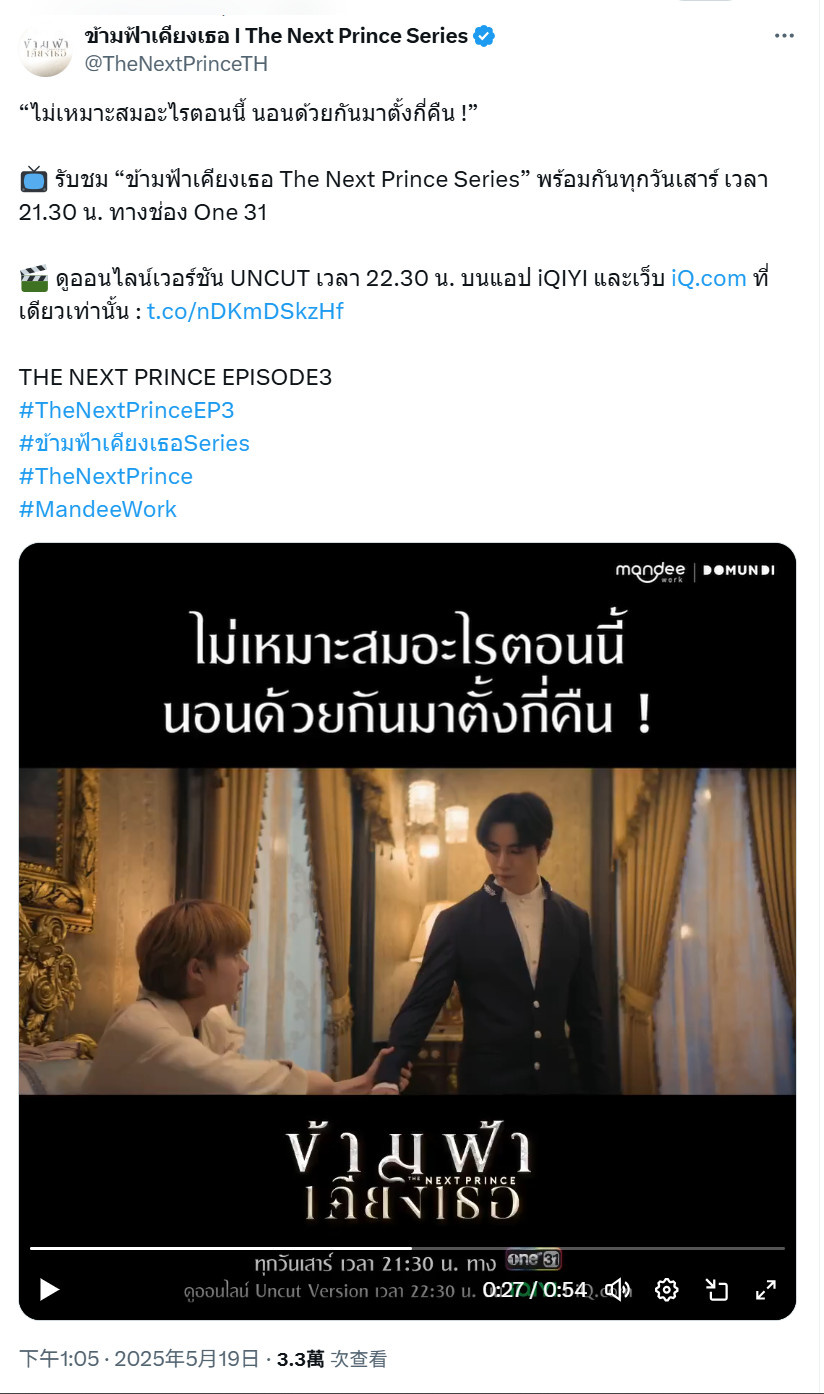824x1394 pixels.
Task: Click the video frame of two men
Action: pyautogui.click(x=407, y=931)
